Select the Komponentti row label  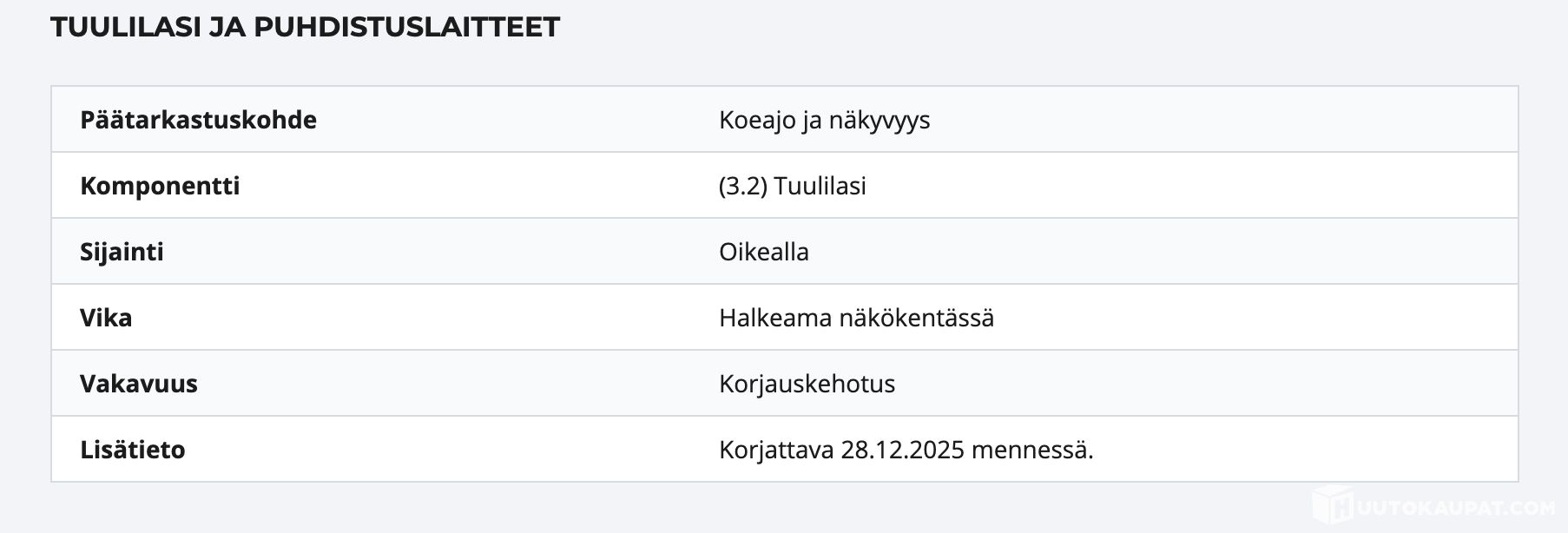160,186
